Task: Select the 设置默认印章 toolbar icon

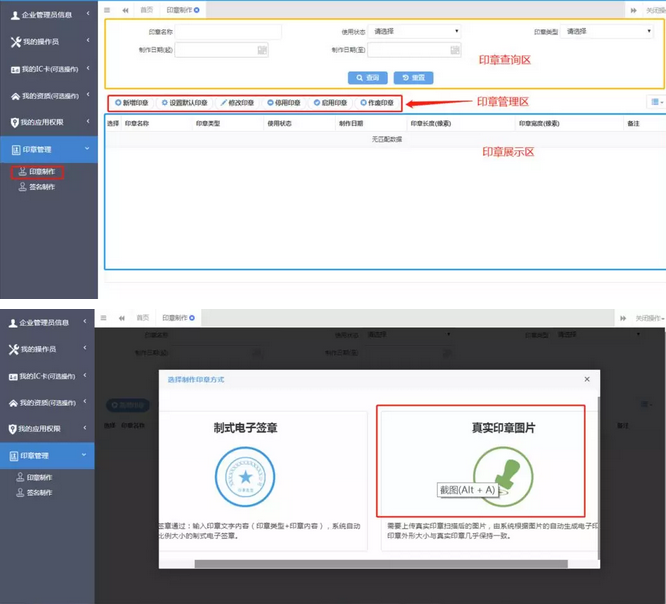Action: 165,103
